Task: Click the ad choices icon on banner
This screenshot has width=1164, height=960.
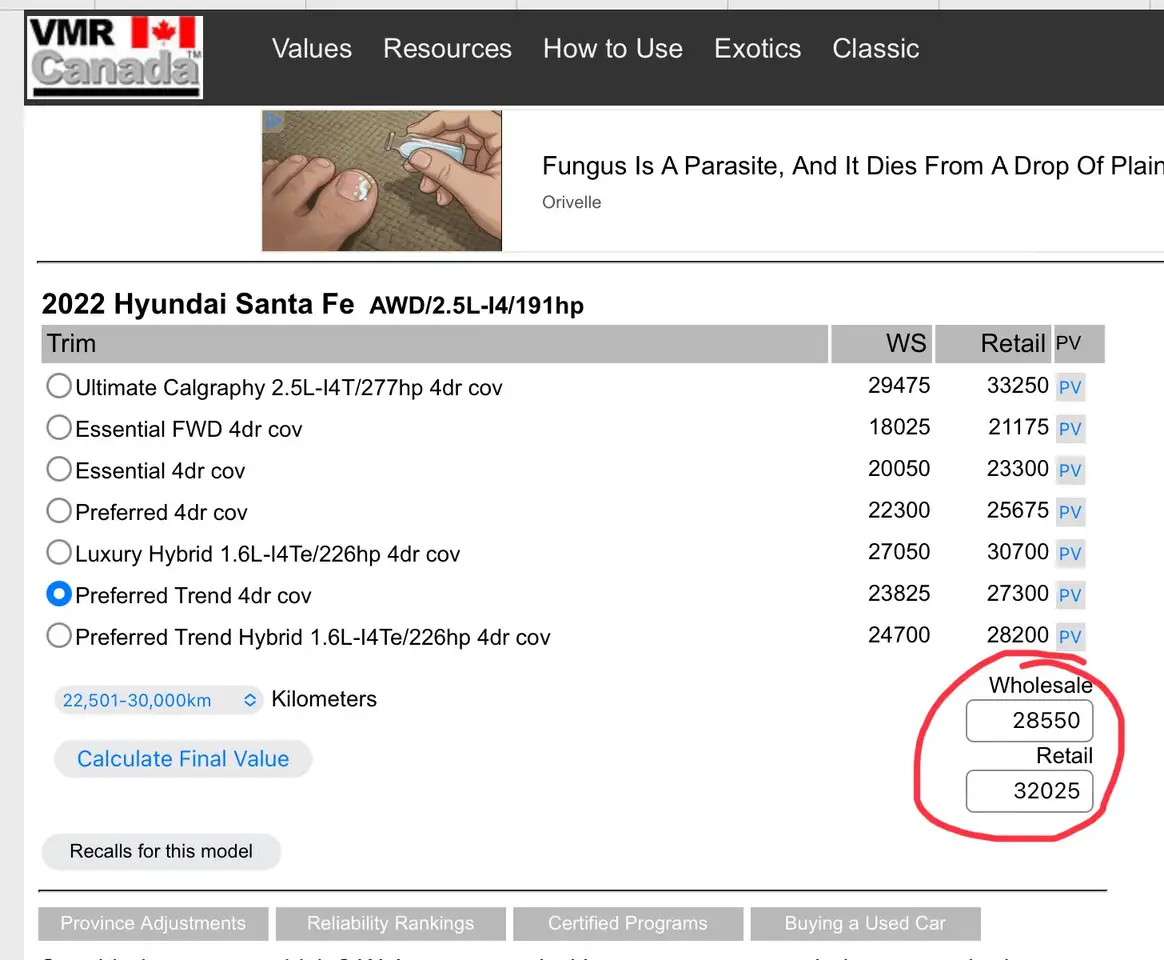Action: tap(273, 121)
